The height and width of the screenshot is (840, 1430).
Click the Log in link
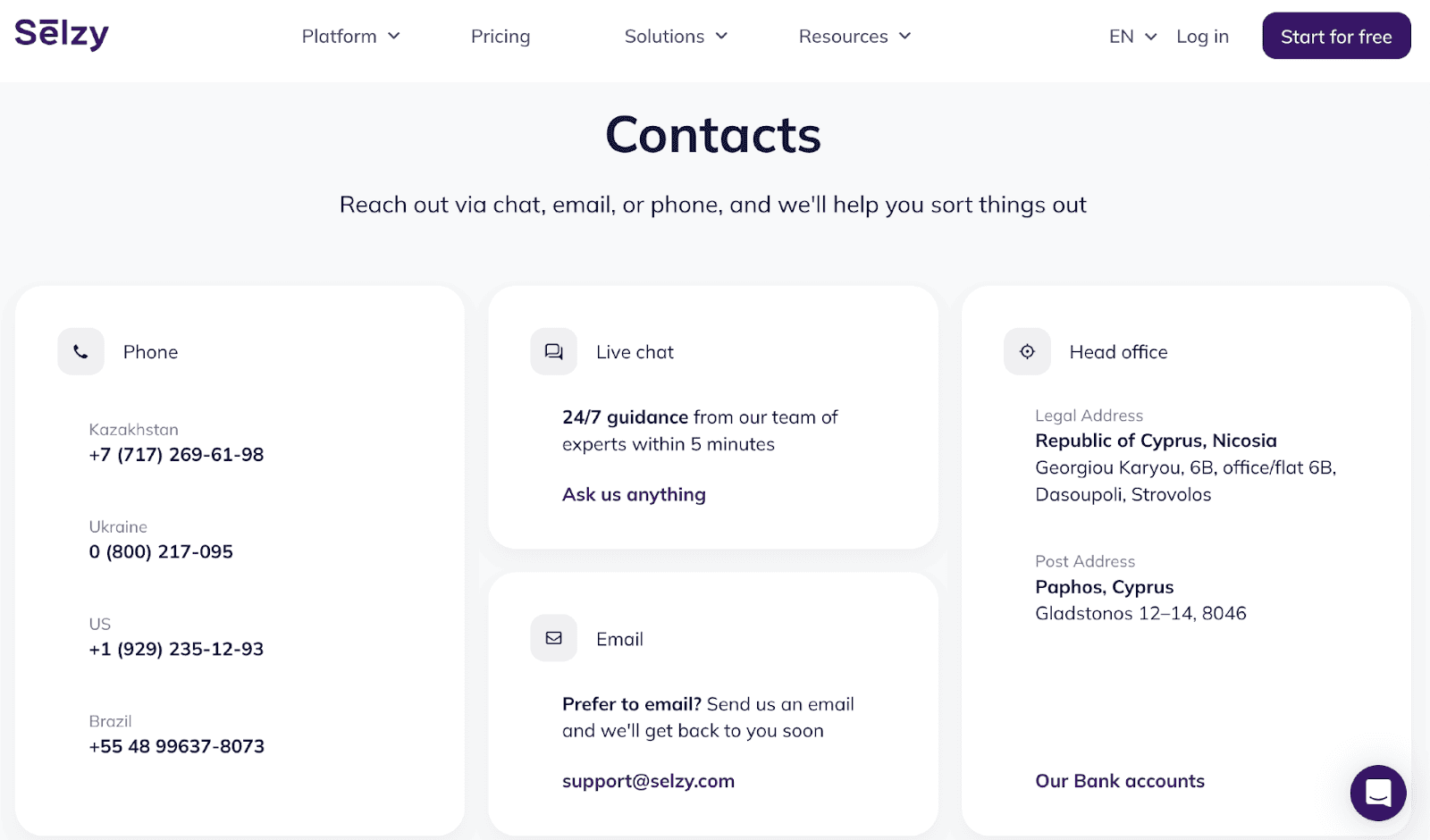click(x=1202, y=37)
